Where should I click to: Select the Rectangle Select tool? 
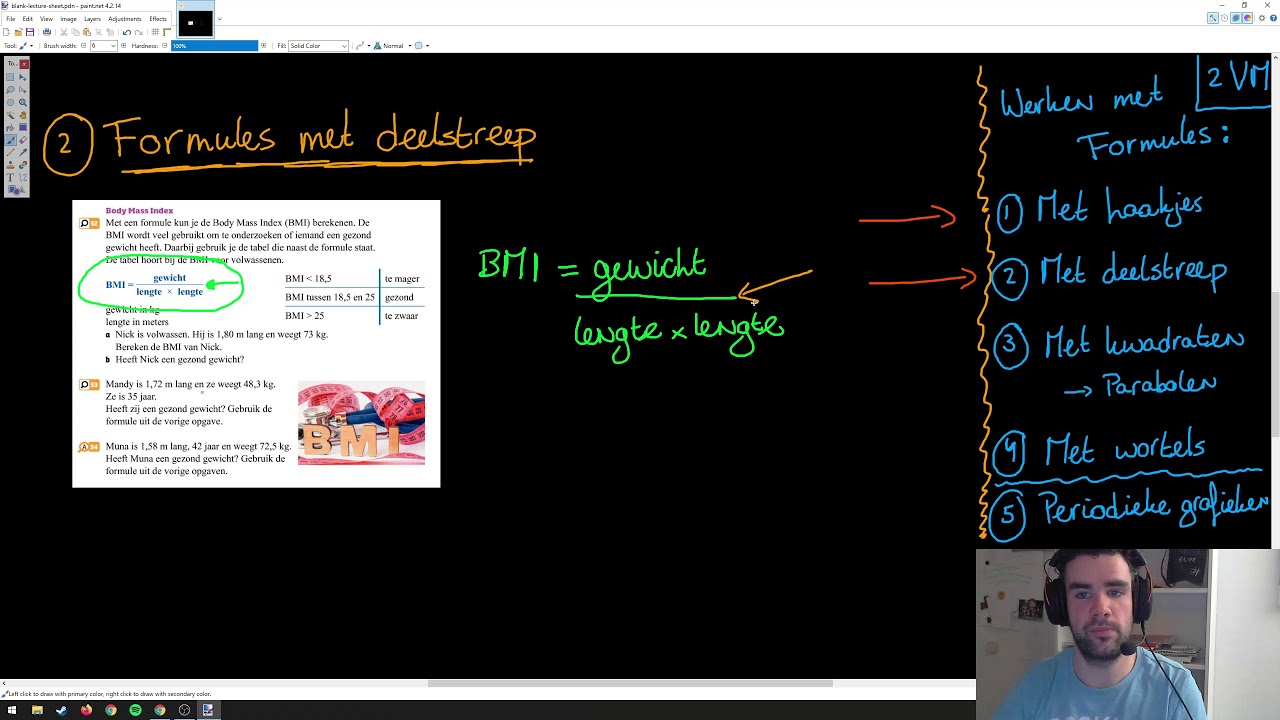click(x=10, y=77)
